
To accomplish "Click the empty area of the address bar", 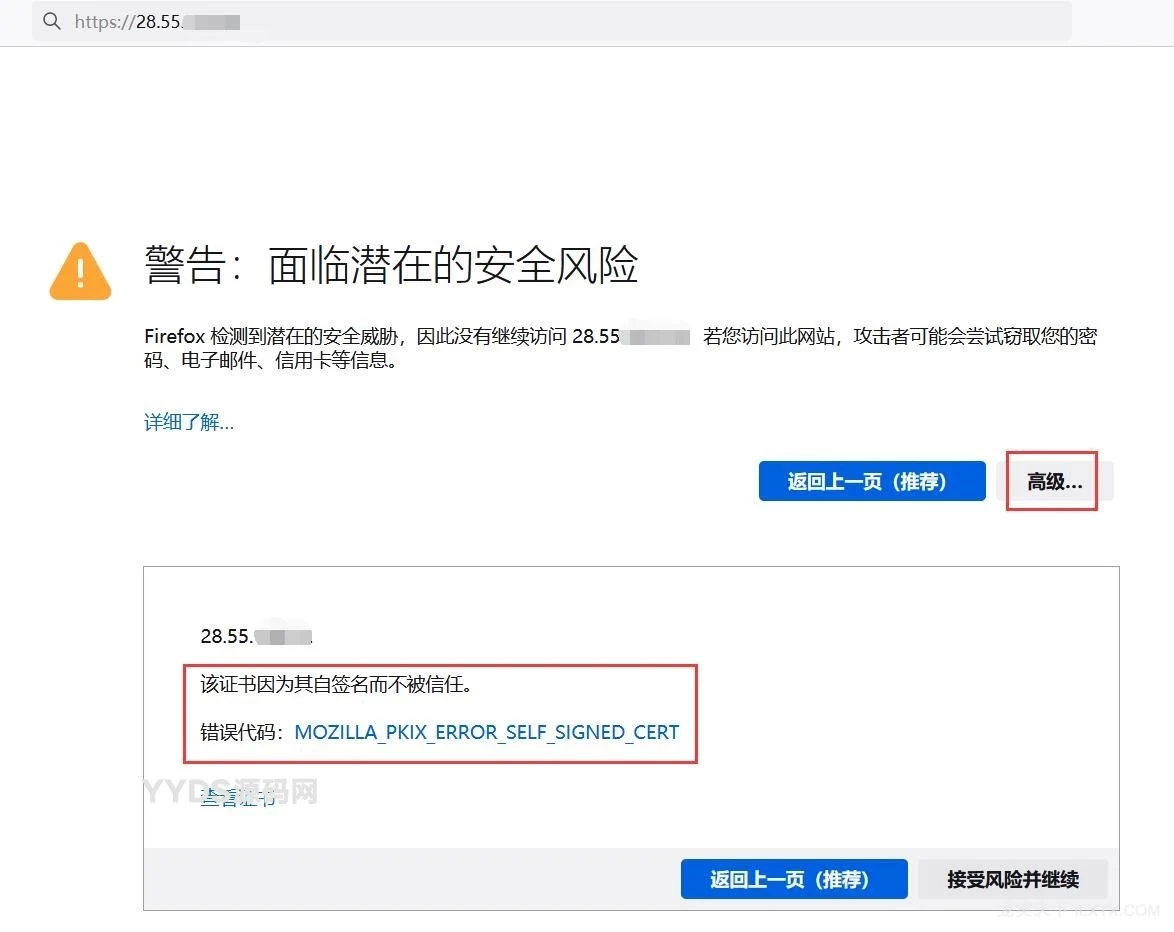I will point(655,22).
